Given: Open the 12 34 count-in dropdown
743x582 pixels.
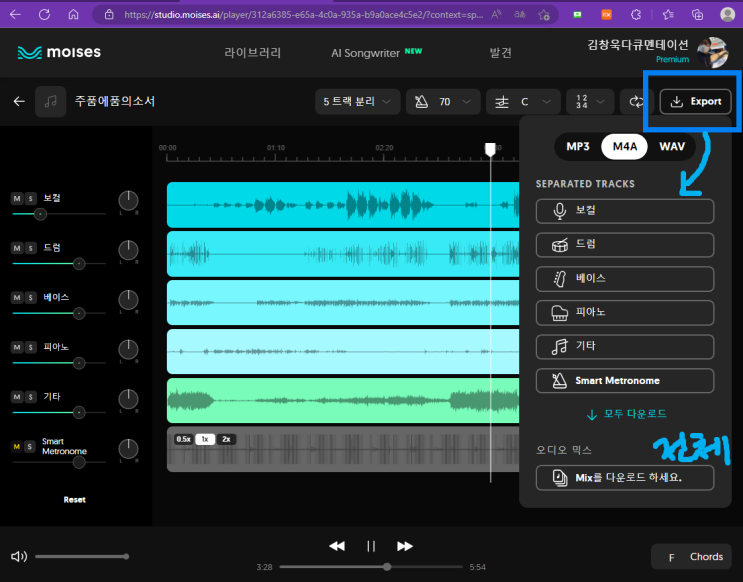Looking at the screenshot, I should [590, 101].
